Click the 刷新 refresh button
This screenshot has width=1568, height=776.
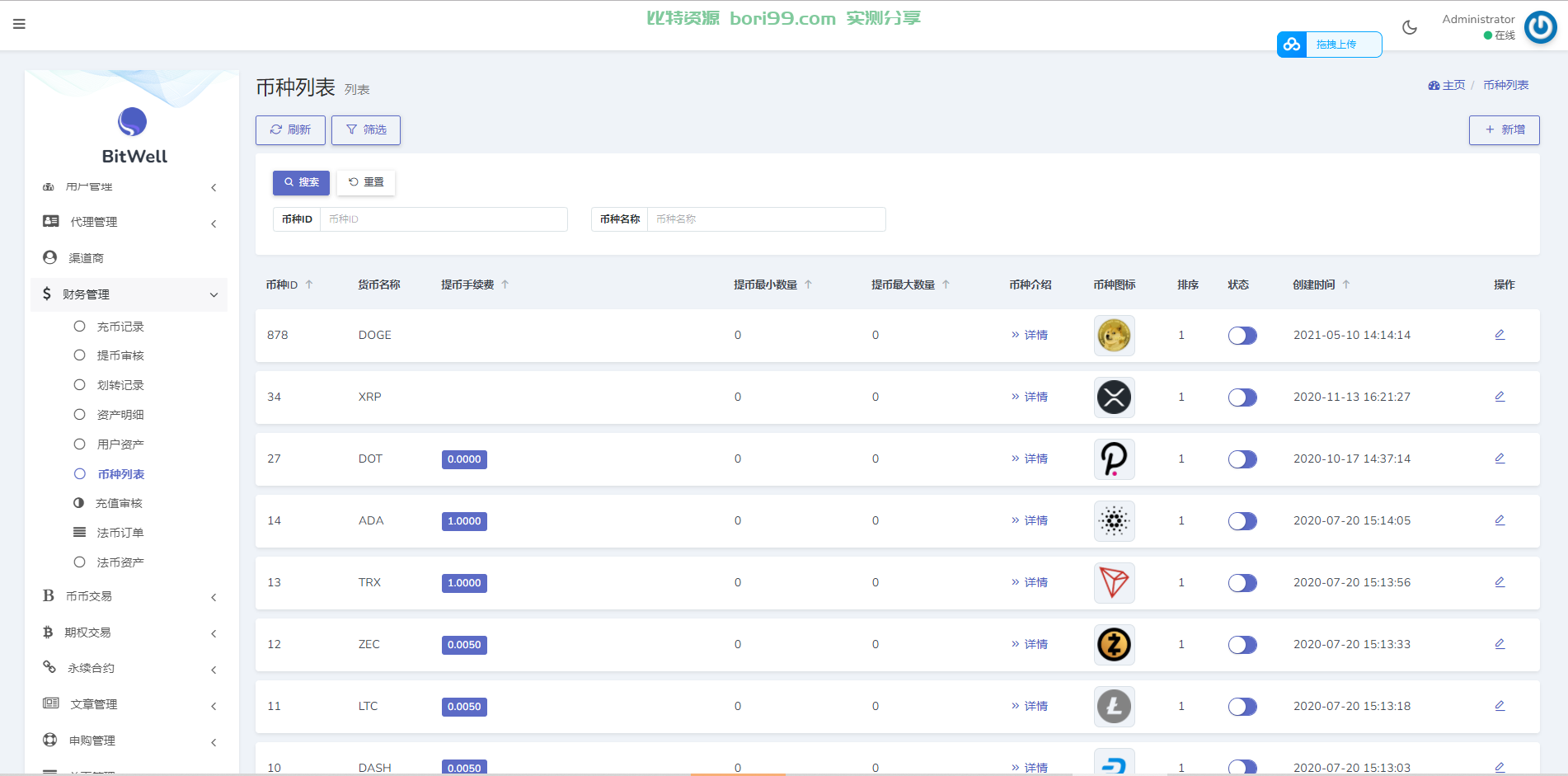click(290, 130)
